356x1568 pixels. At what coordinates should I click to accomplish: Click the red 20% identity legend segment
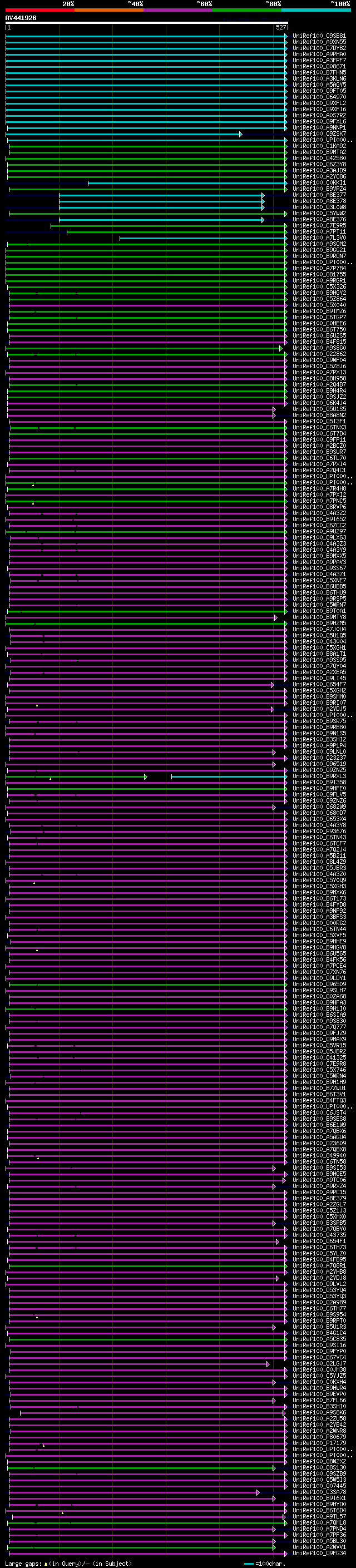[x=39, y=10]
